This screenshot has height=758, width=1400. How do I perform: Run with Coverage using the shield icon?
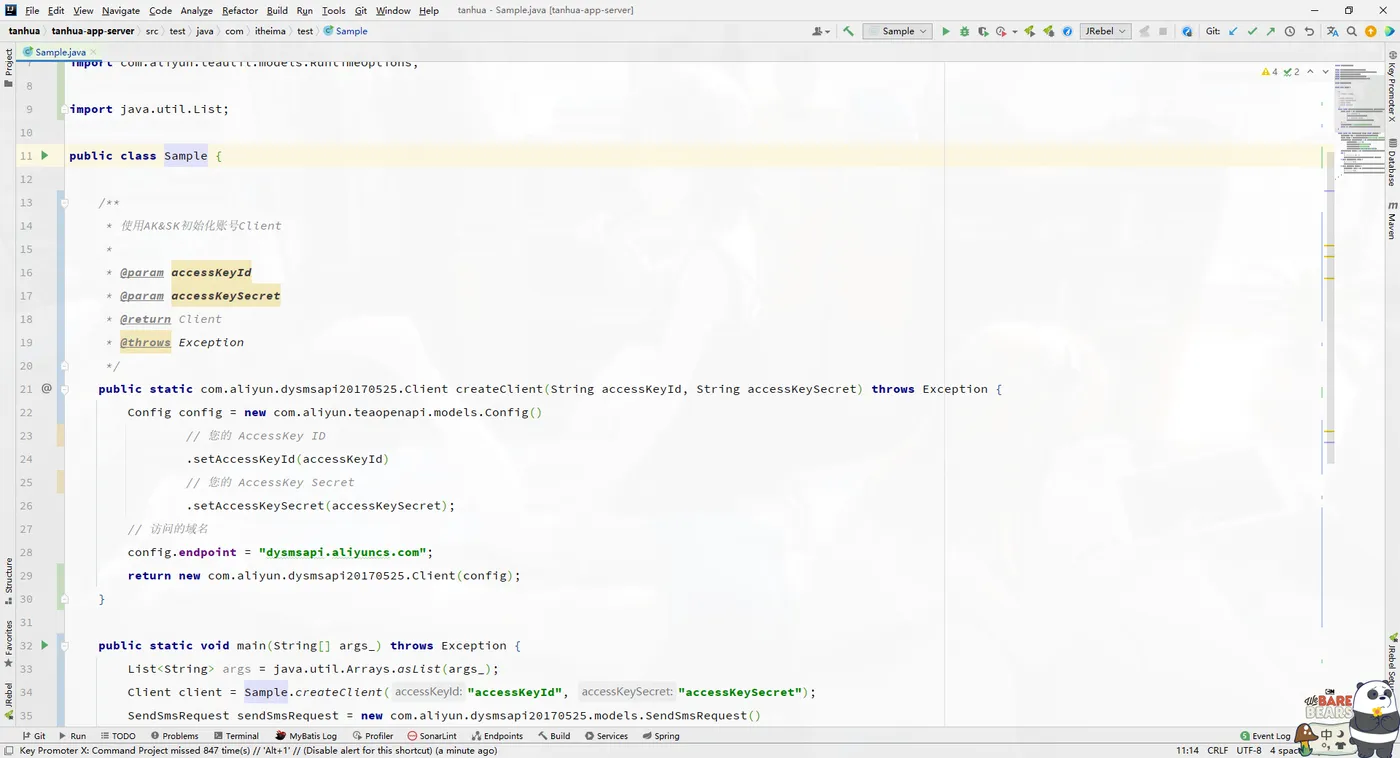(x=983, y=31)
